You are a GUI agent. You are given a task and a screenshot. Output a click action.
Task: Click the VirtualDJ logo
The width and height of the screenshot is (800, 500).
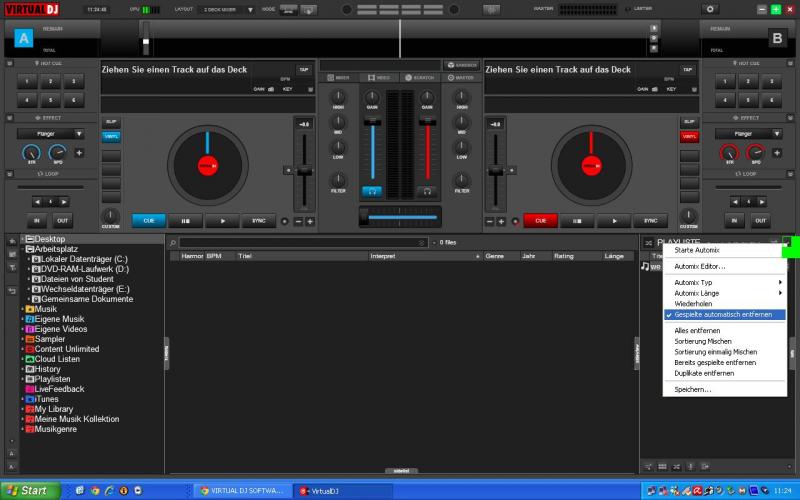point(32,9)
